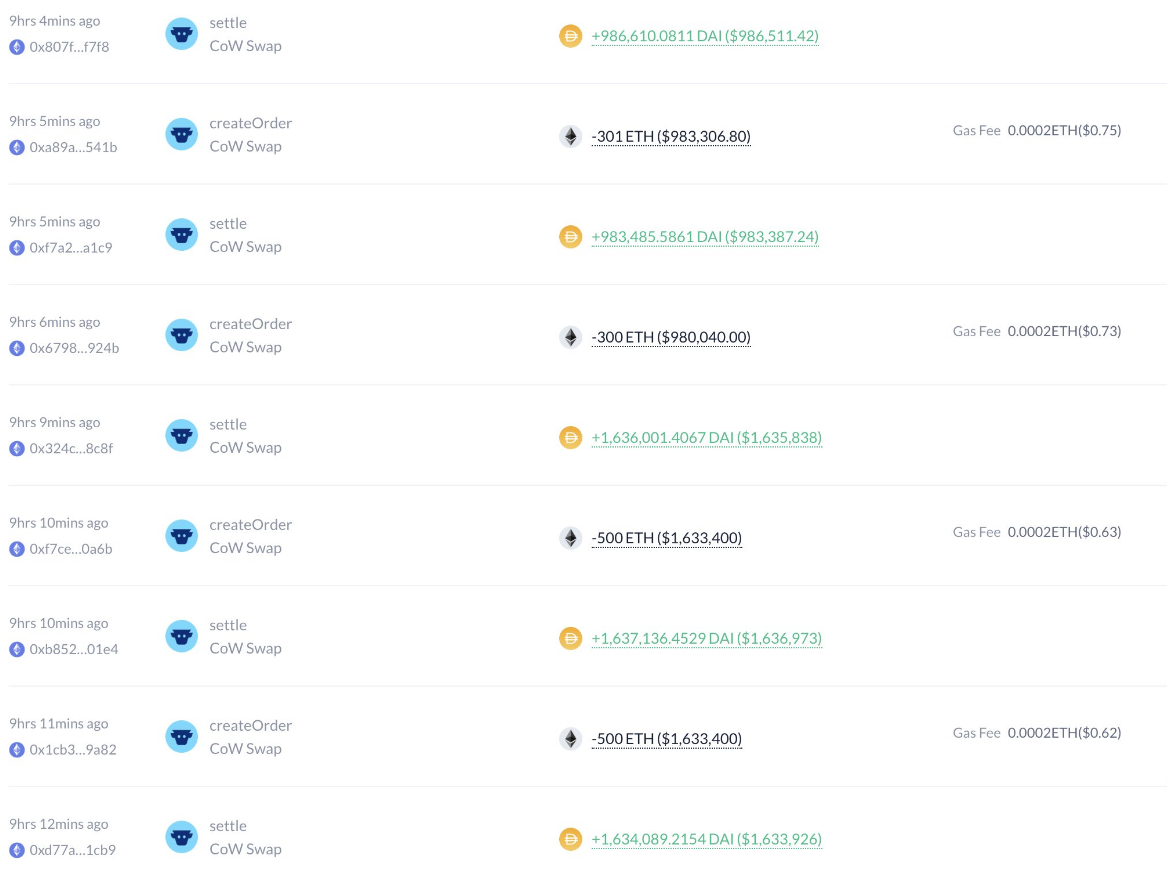Screen dimensions: 1167x869
Task: Click Ethereum chain icon beside 0xa89a...541b
Action: pos(17,148)
